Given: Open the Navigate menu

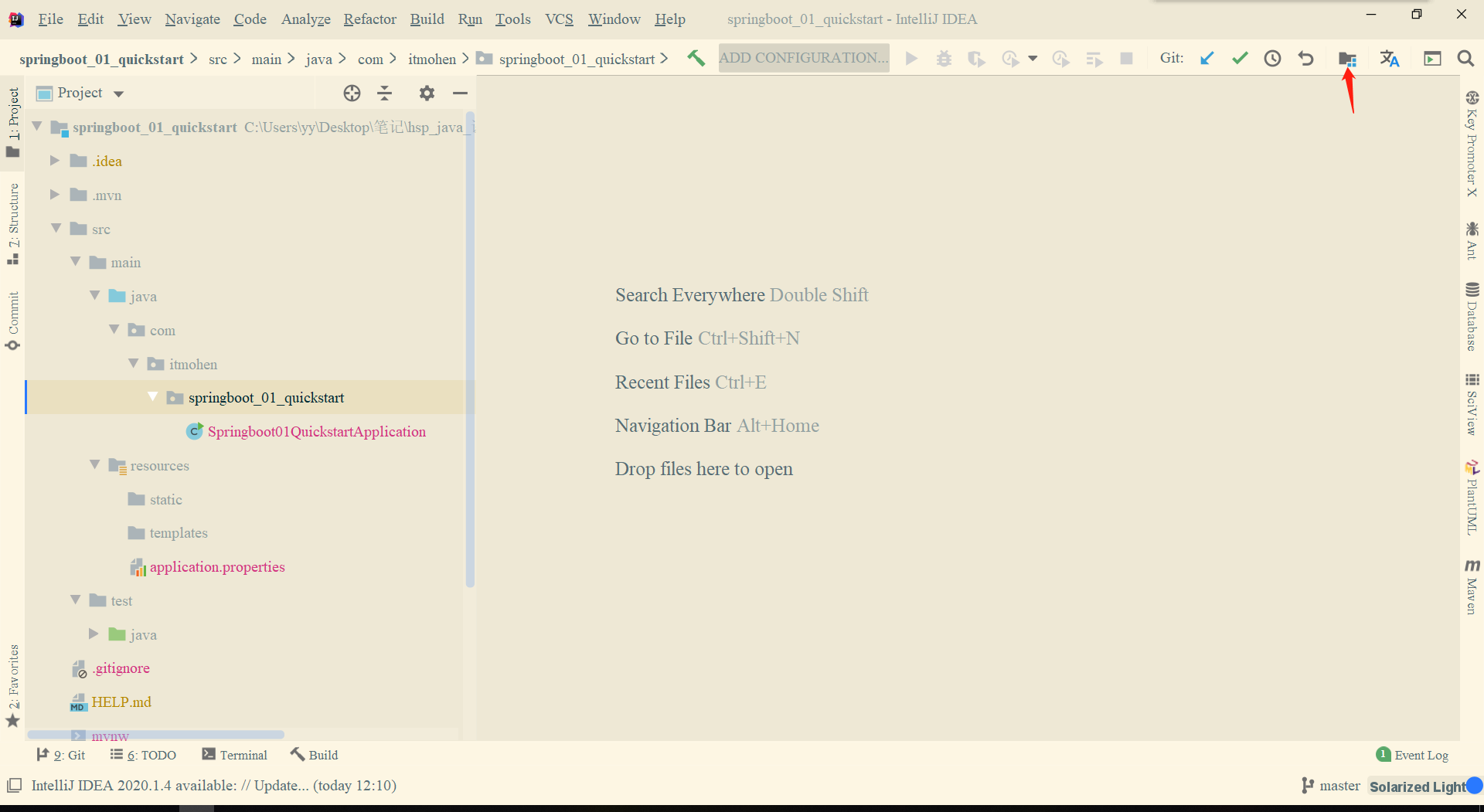Looking at the screenshot, I should [x=192, y=19].
